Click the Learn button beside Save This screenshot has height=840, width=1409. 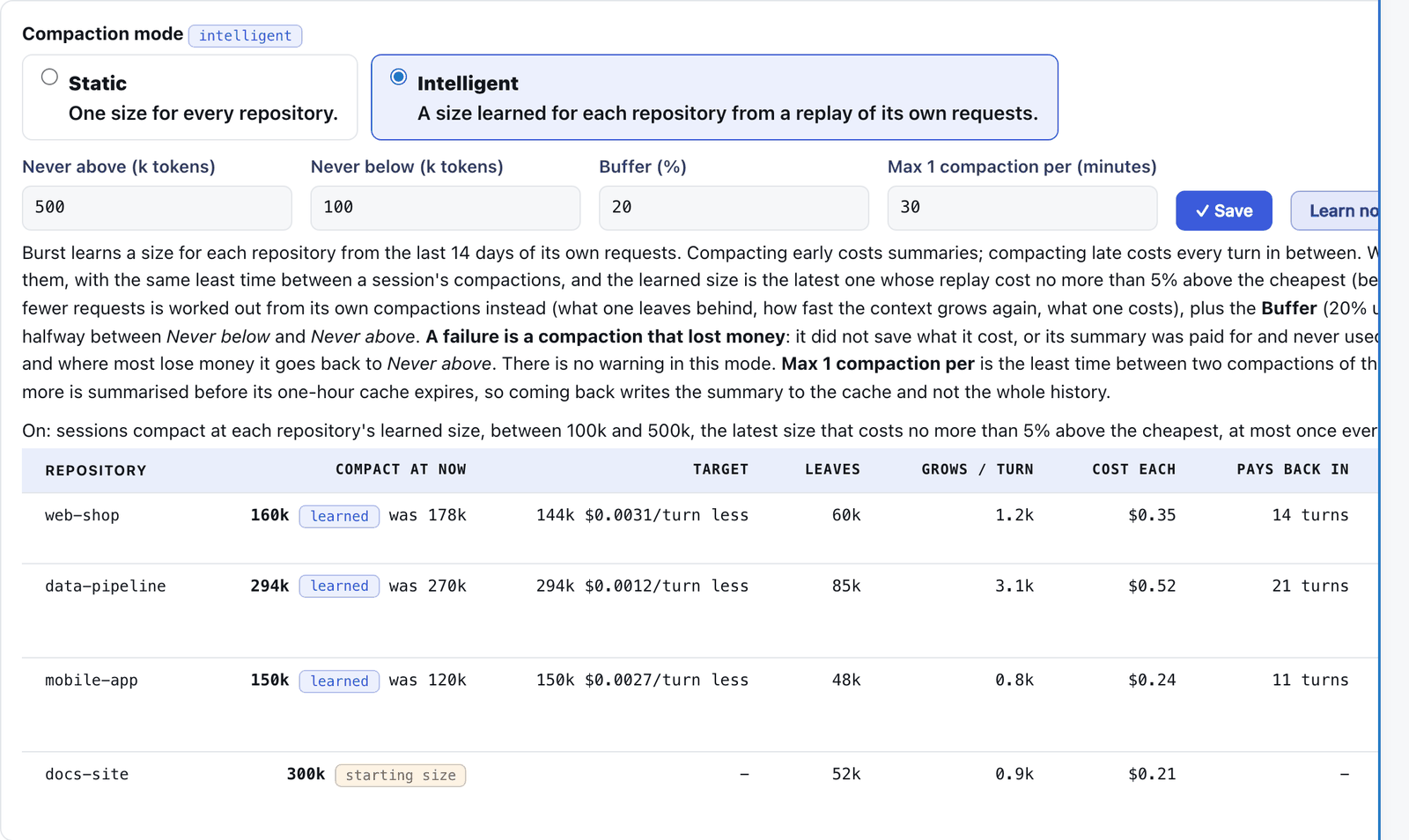[1335, 210]
